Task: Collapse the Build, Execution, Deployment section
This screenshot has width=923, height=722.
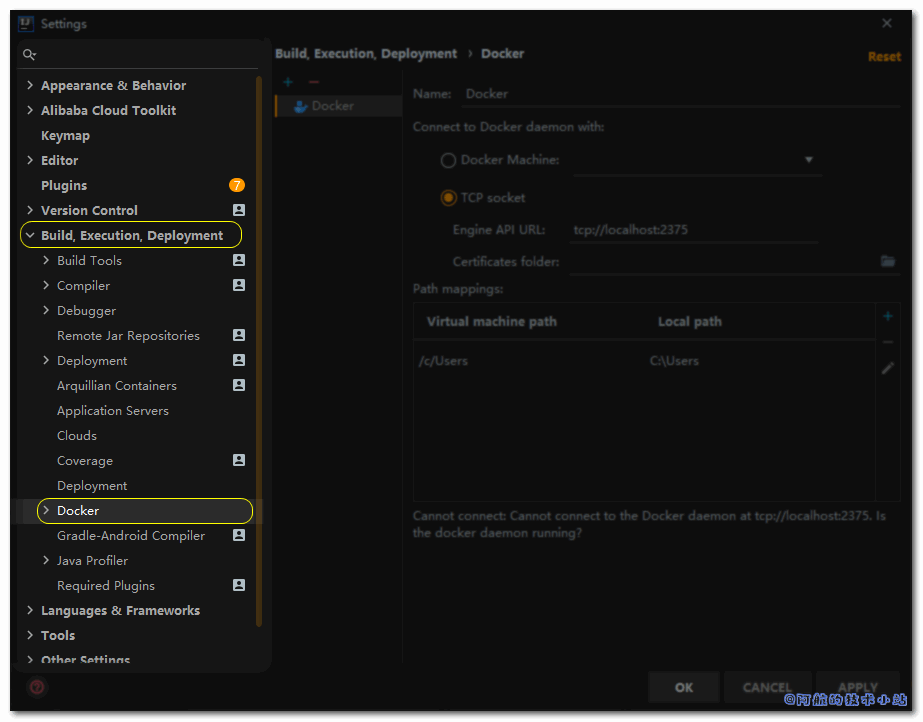Action: (30, 236)
